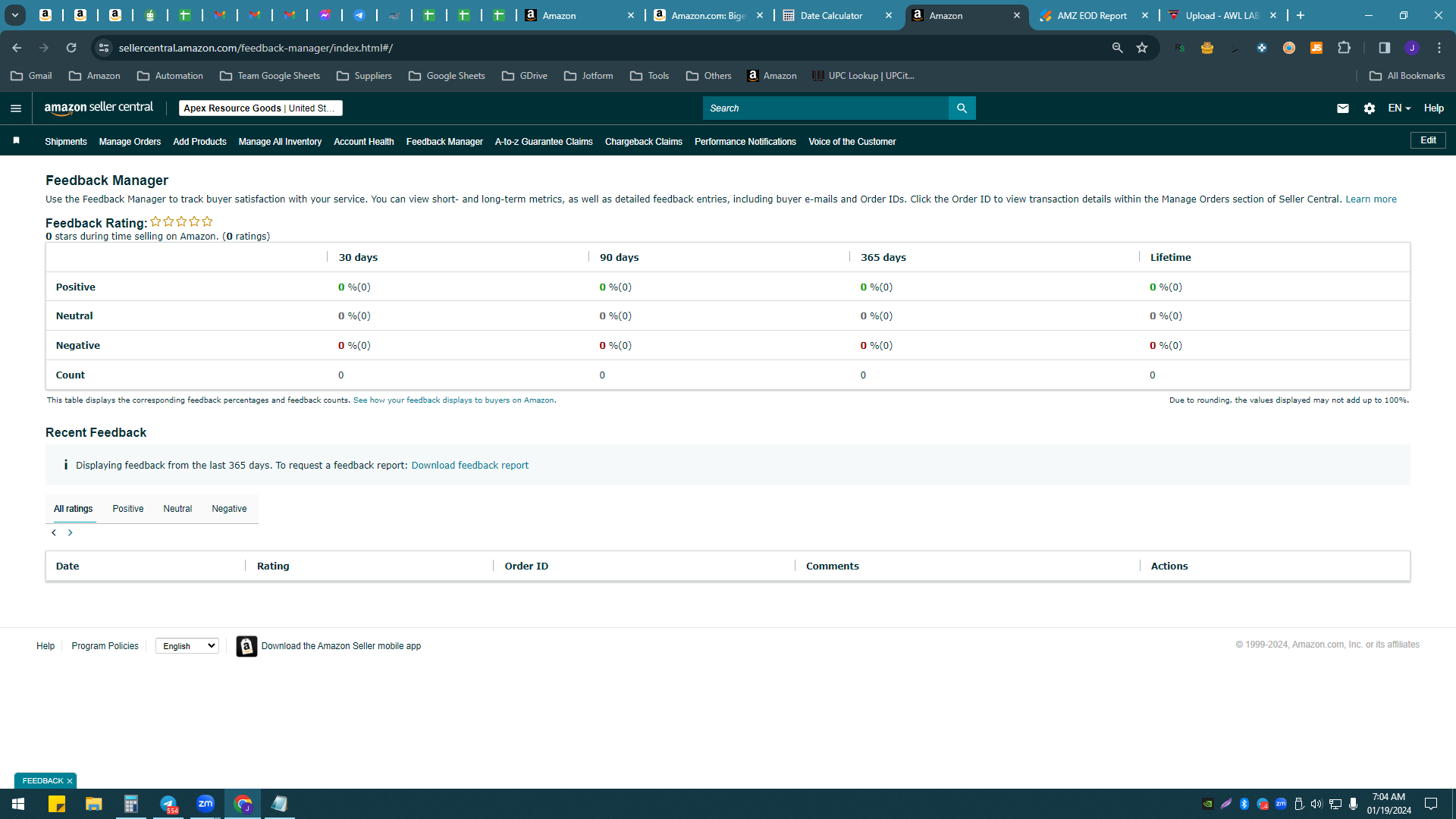This screenshot has width=1456, height=819.
Task: Click the browser back arrow
Action: point(17,48)
